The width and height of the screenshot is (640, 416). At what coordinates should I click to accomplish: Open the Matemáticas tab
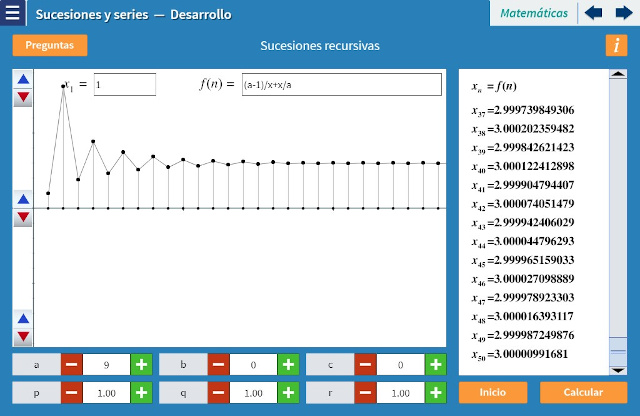pos(533,14)
